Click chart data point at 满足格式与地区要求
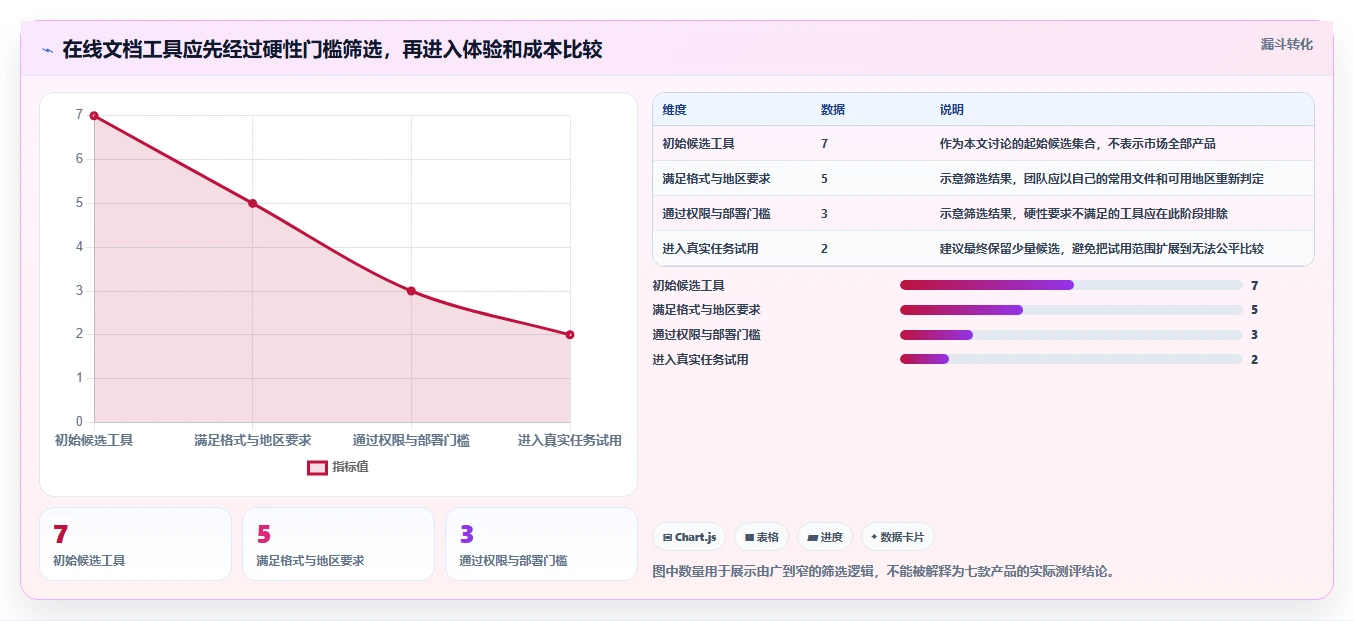Screen dimensions: 1354x621 click(253, 203)
